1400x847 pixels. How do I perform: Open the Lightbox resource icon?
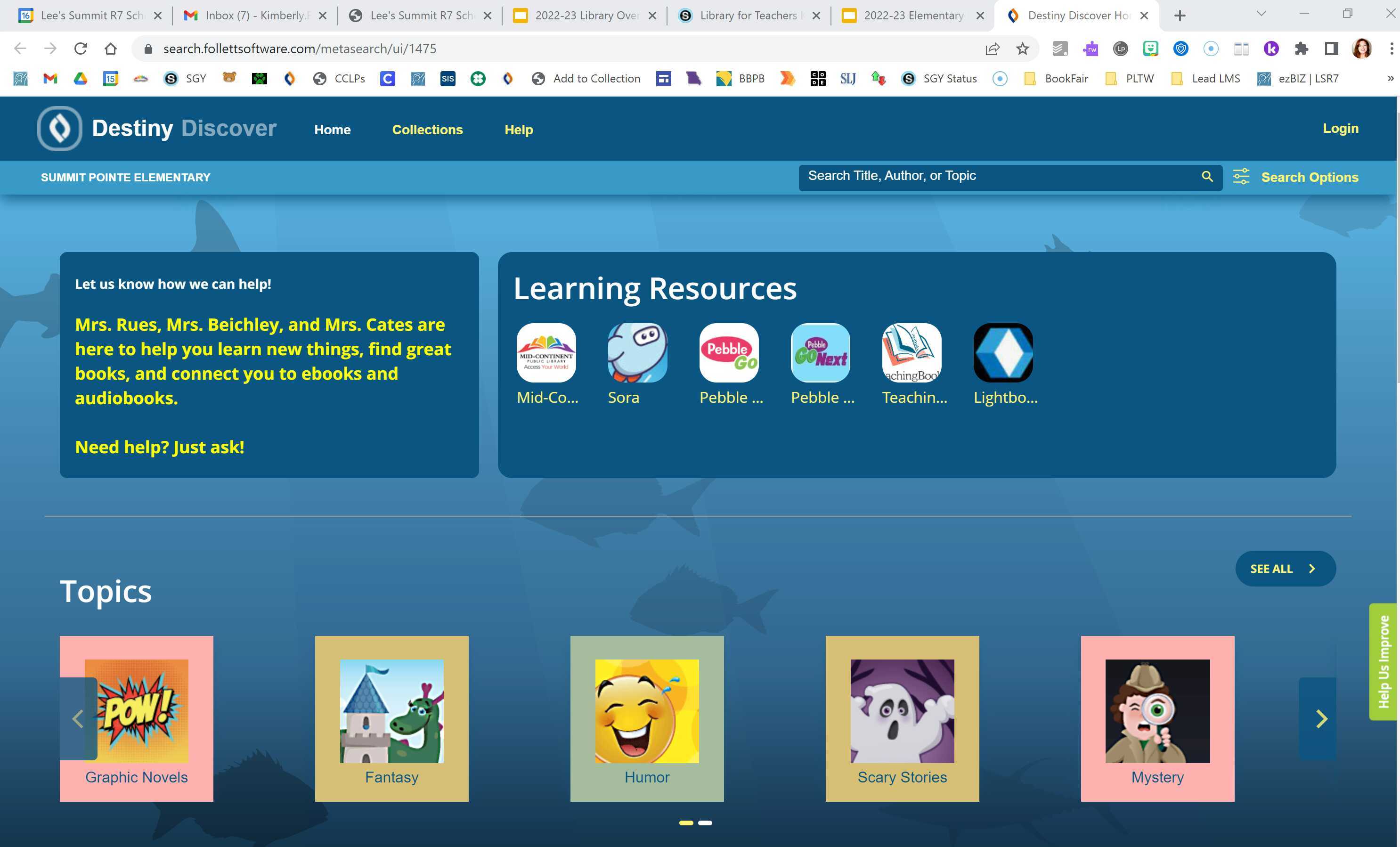click(x=1003, y=353)
